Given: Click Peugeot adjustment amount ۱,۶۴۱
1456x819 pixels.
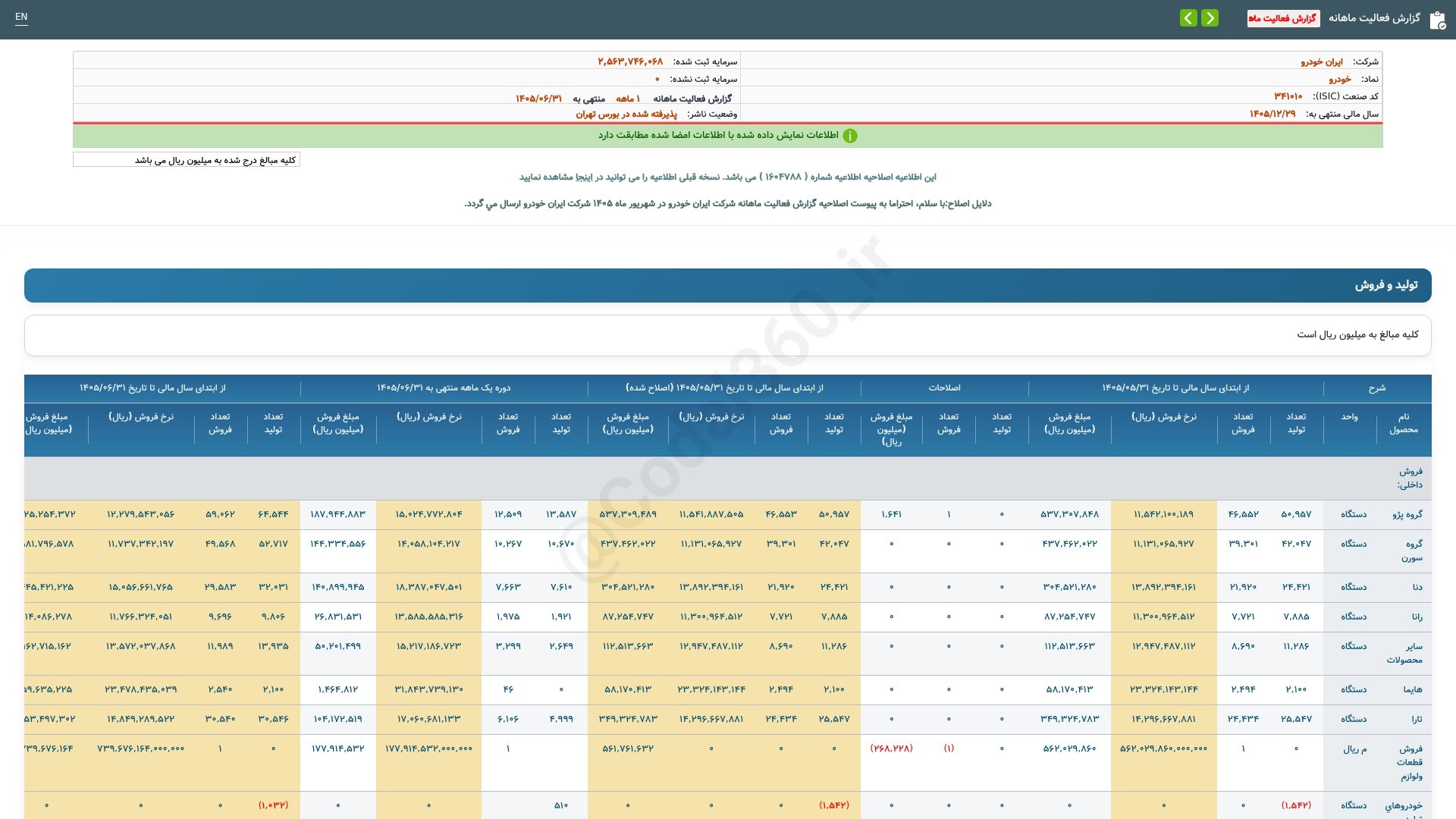Looking at the screenshot, I should tap(891, 515).
